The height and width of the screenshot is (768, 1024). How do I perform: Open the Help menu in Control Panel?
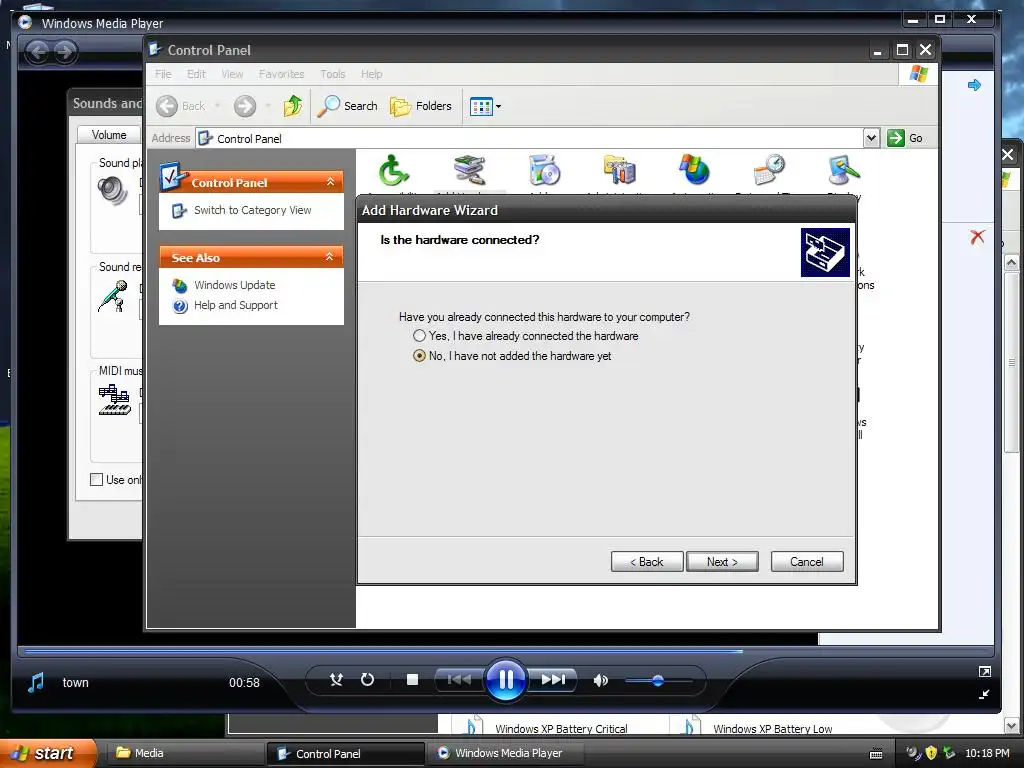tap(372, 74)
